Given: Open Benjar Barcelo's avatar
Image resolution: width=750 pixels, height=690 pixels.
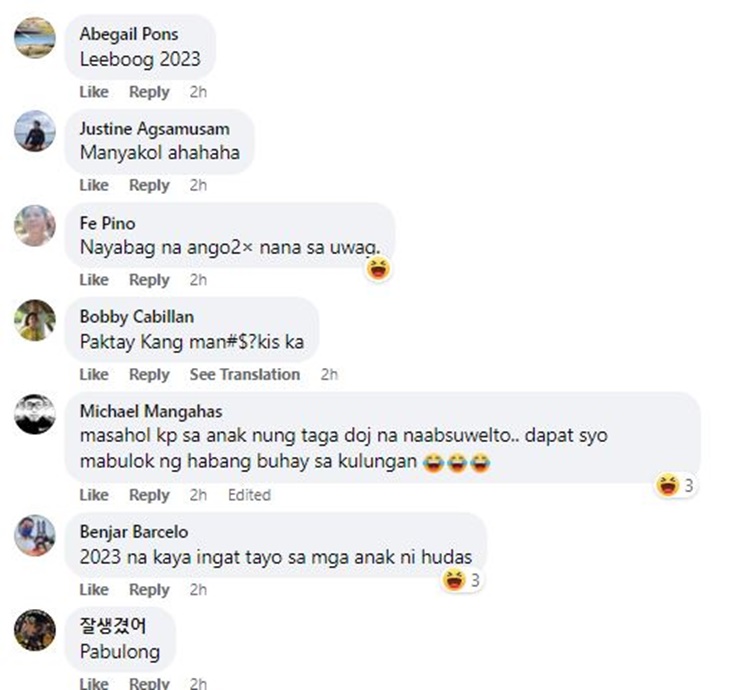Looking at the screenshot, I should (x=35, y=536).
